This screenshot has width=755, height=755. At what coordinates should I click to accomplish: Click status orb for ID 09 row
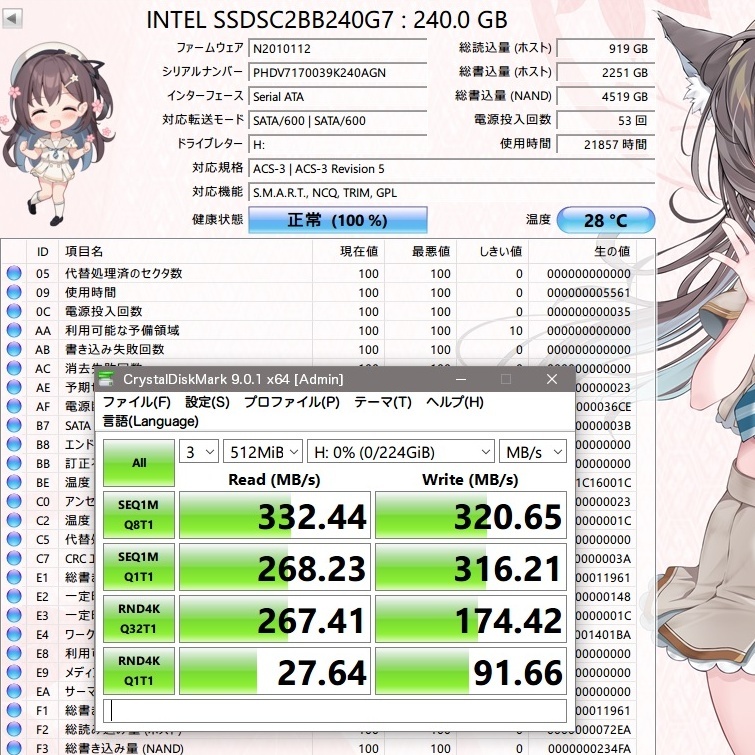click(14, 292)
